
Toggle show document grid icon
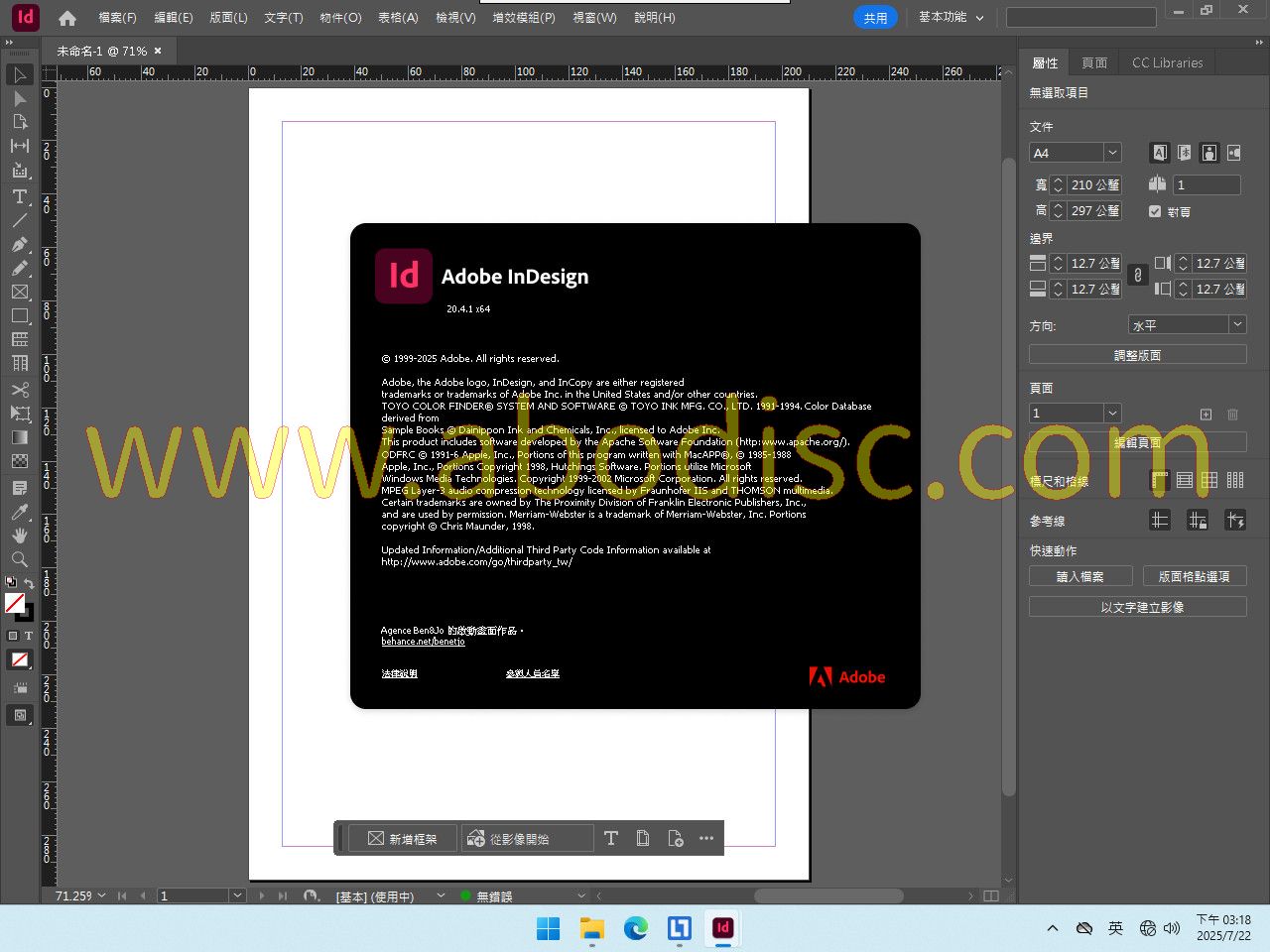tap(1209, 480)
